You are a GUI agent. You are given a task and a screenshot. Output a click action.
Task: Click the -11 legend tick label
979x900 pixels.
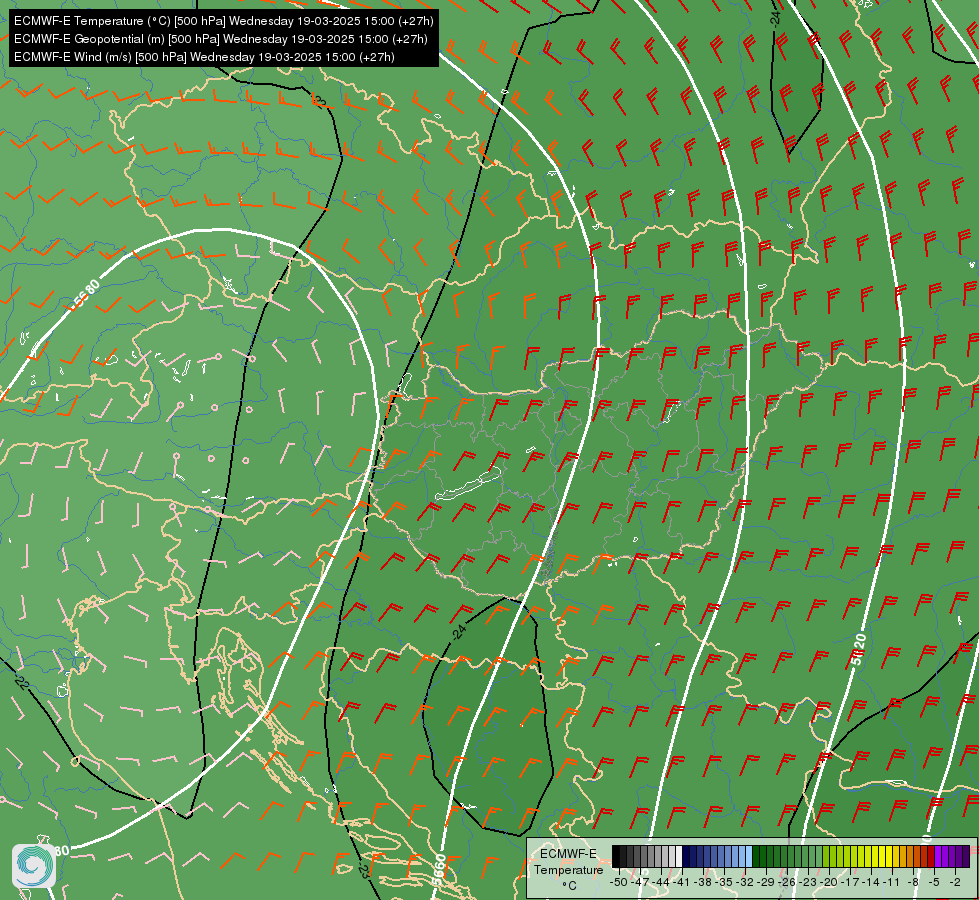(x=891, y=882)
